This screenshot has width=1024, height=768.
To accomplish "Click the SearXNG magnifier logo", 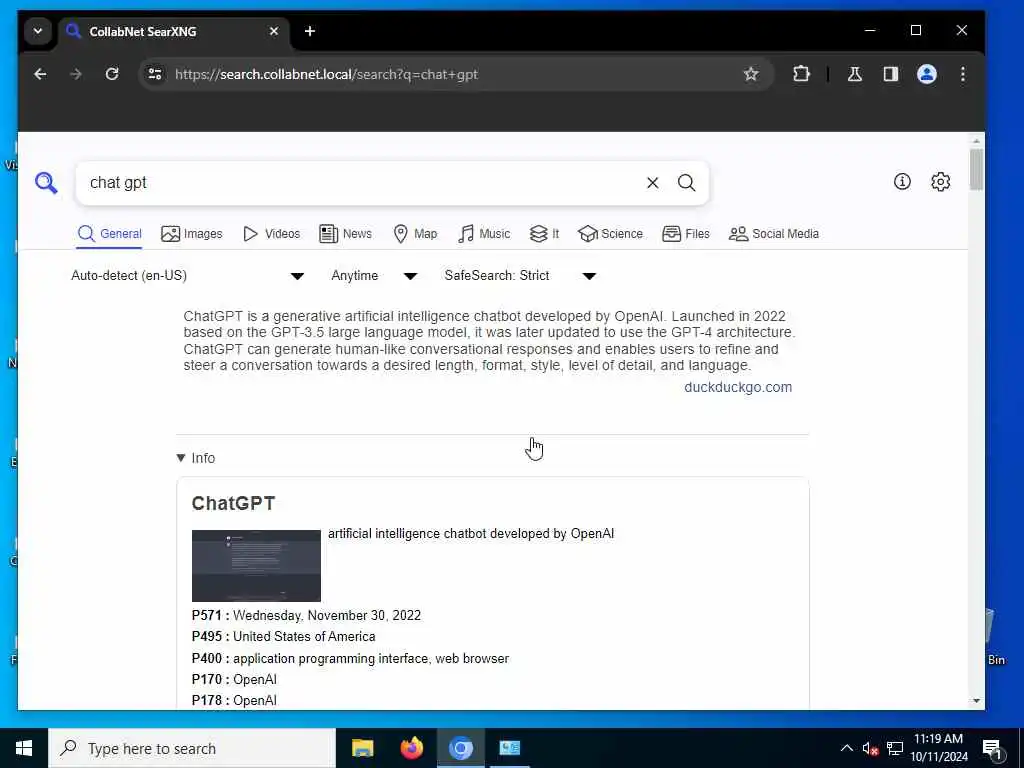I will tap(46, 183).
